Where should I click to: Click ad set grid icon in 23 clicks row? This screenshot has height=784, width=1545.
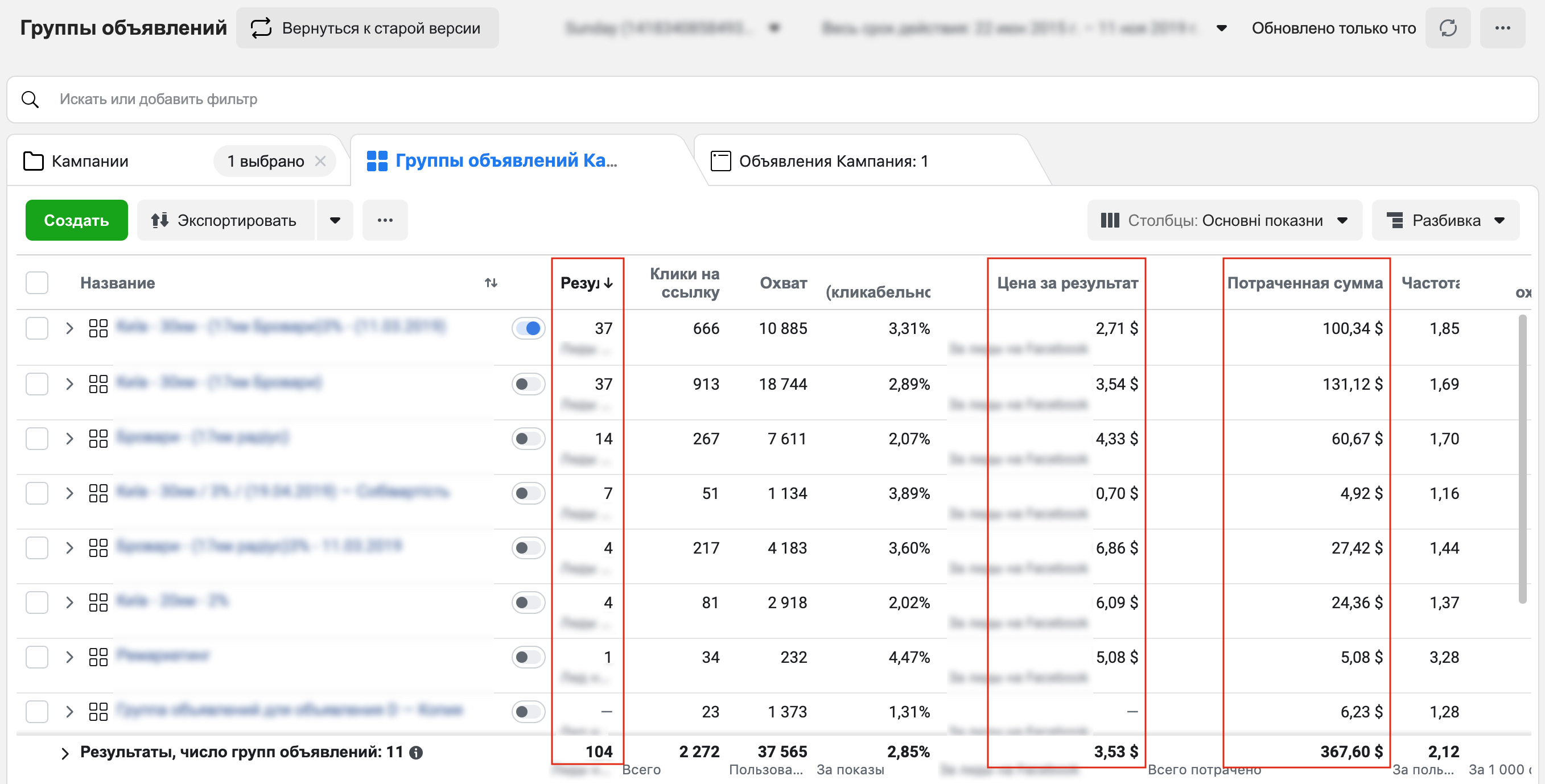point(98,711)
